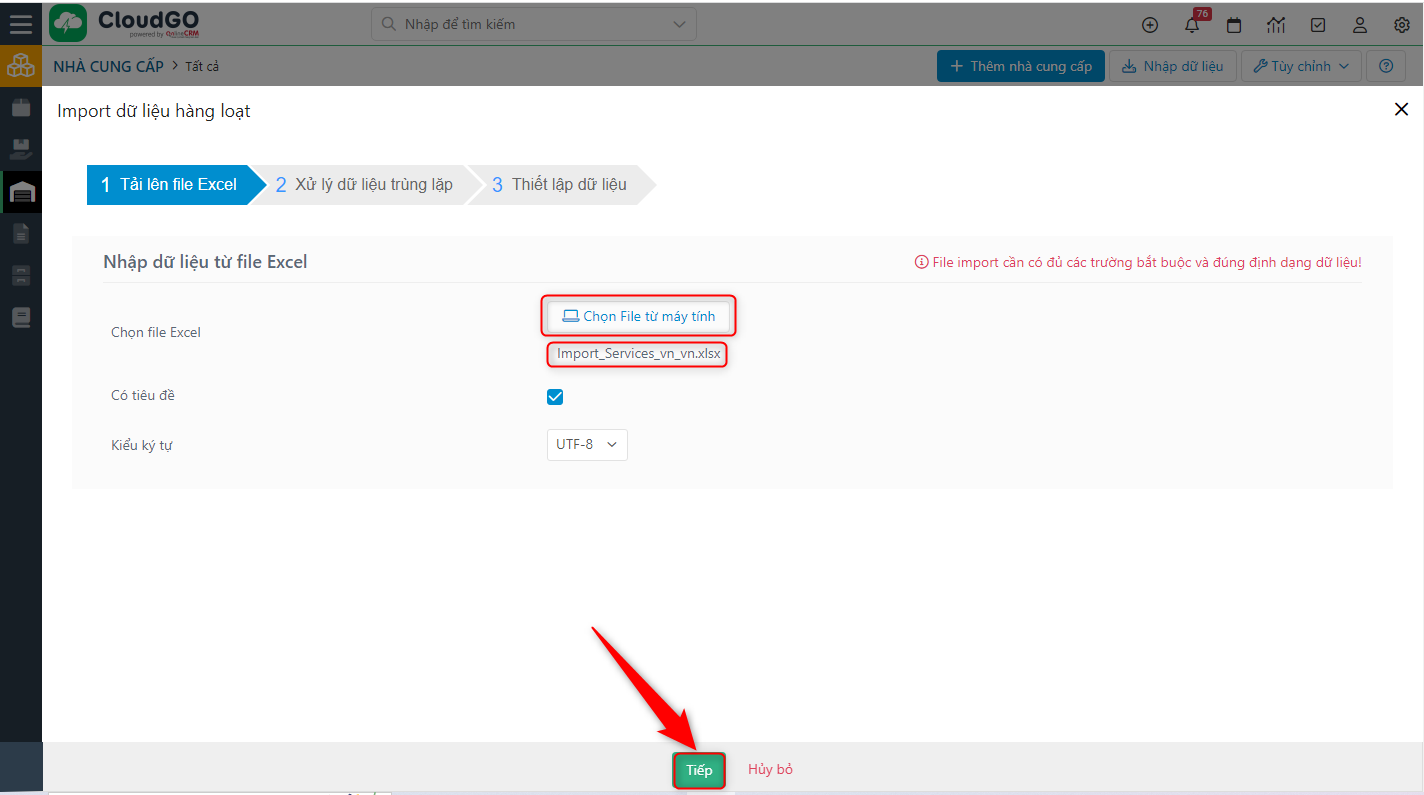View reports via the analytics chart icon
Viewport: 1424px width, 795px height.
1275,25
